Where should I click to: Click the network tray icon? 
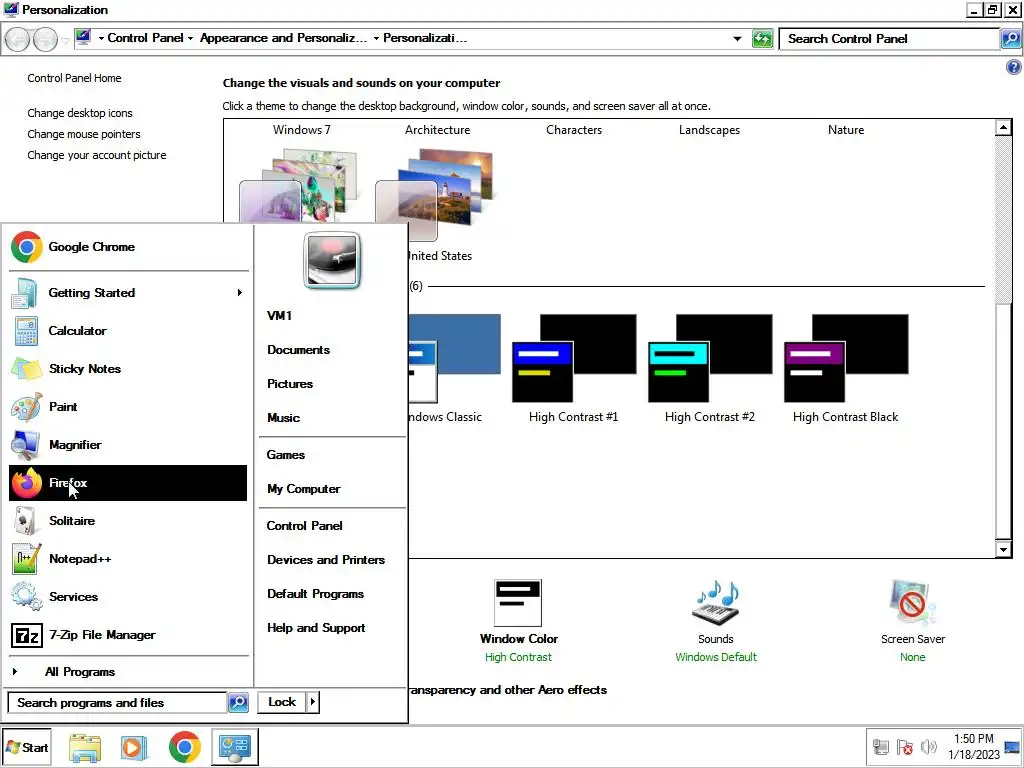click(881, 746)
